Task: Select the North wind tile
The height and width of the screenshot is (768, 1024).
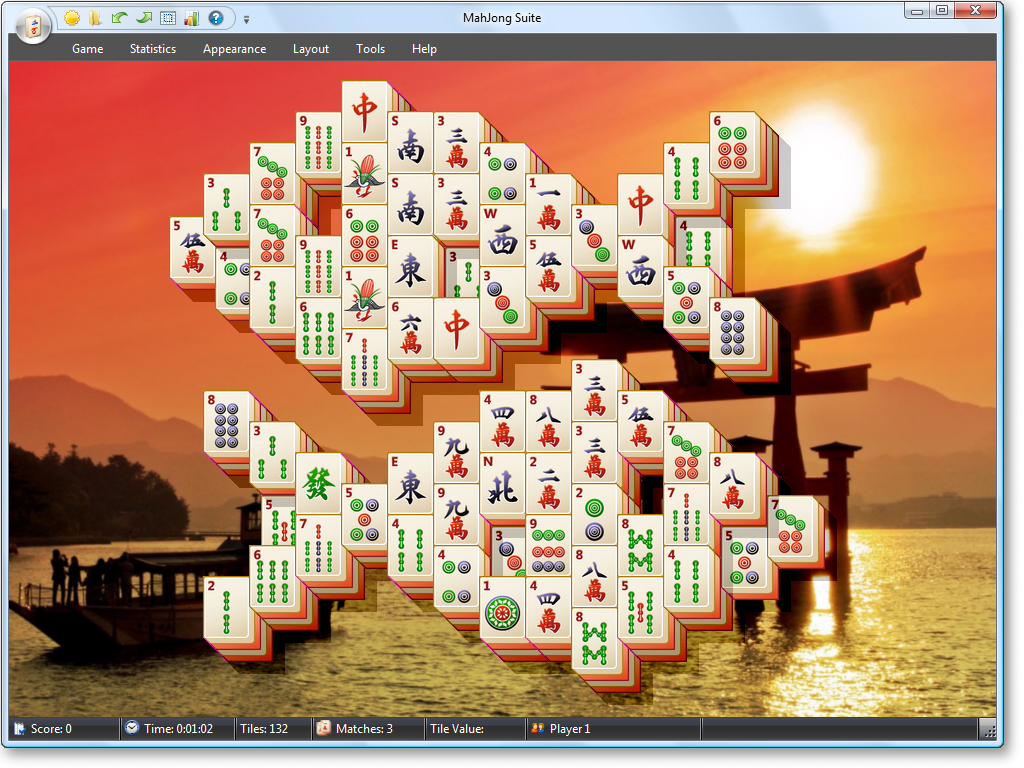Action: 502,485
